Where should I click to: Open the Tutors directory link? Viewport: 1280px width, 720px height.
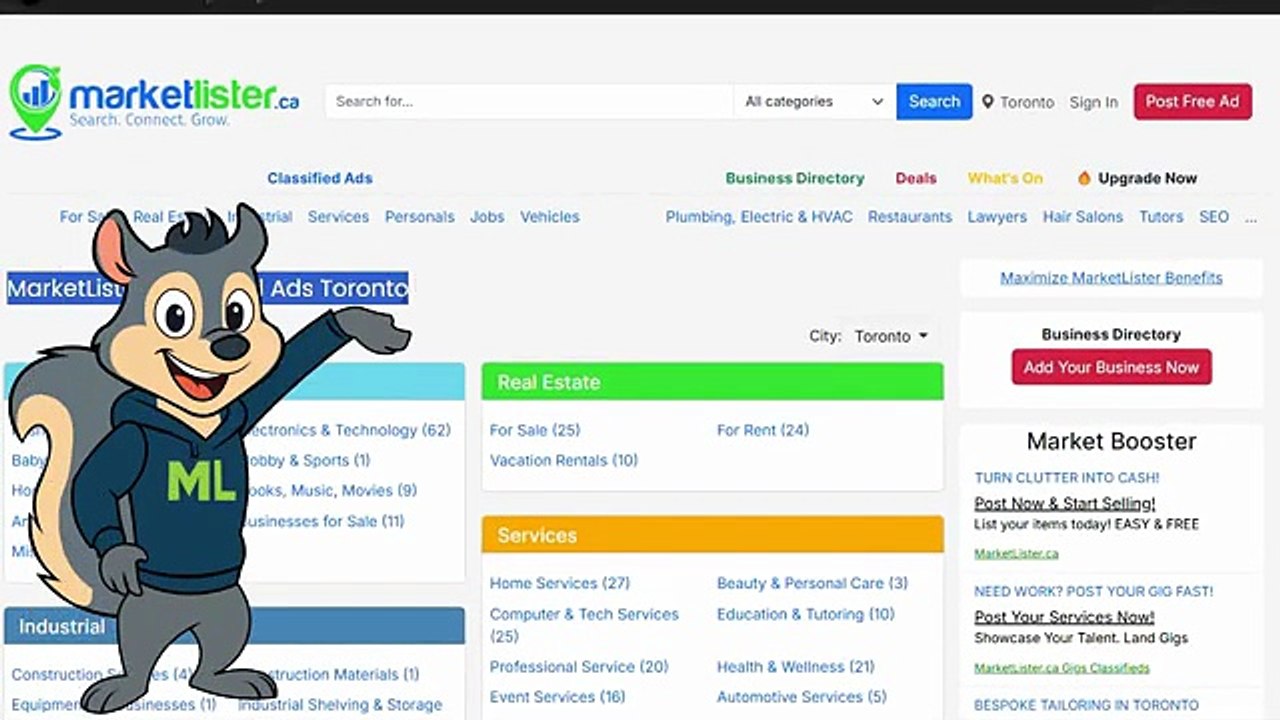point(1161,217)
